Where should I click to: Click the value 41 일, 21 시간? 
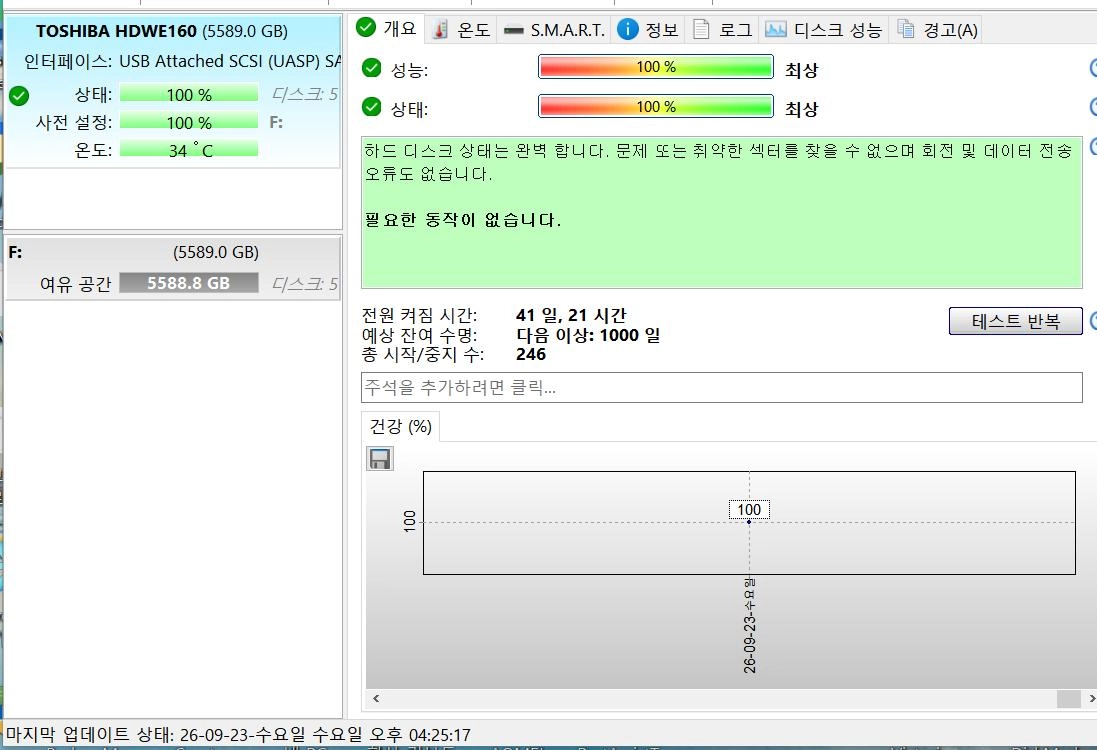(571, 316)
